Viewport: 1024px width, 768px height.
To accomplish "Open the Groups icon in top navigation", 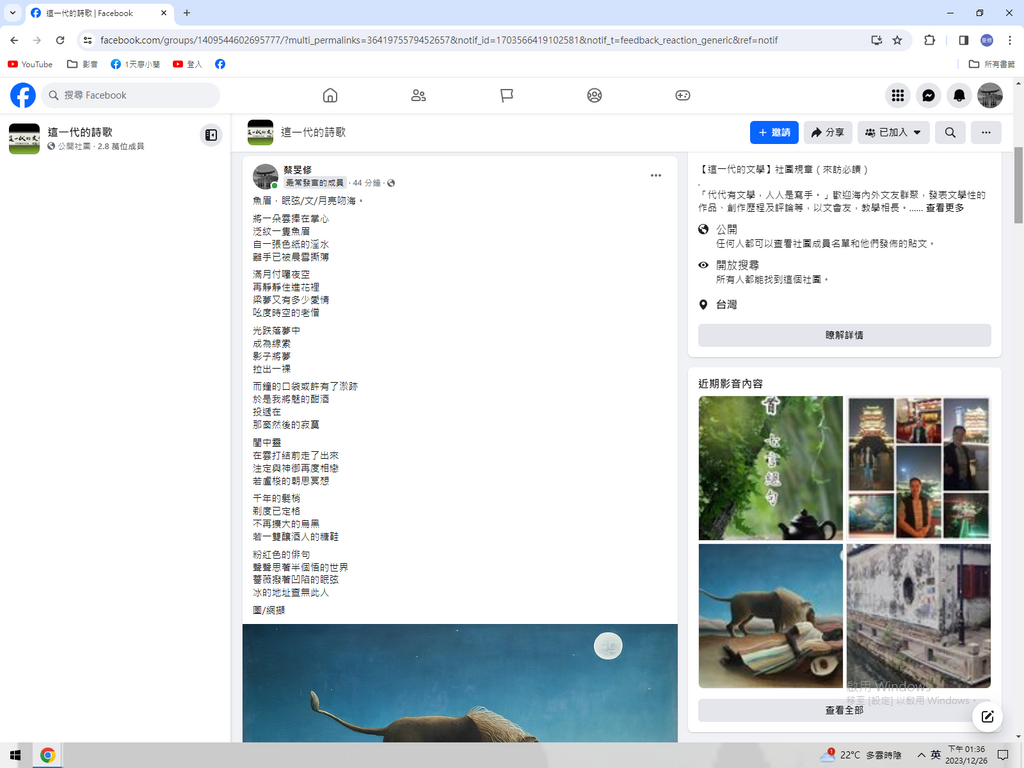I will pyautogui.click(x=594, y=95).
